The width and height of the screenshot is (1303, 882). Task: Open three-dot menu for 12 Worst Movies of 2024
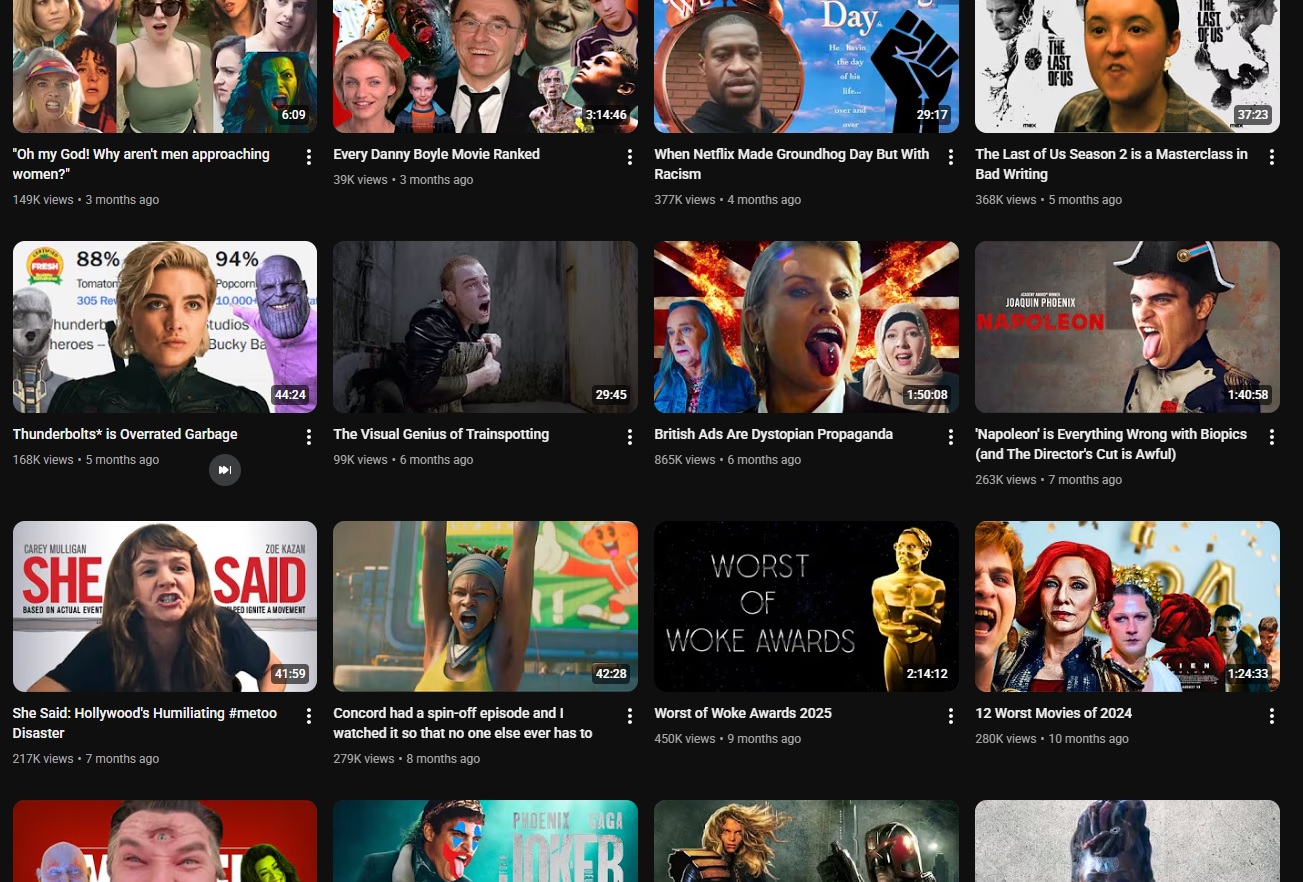(x=1272, y=716)
